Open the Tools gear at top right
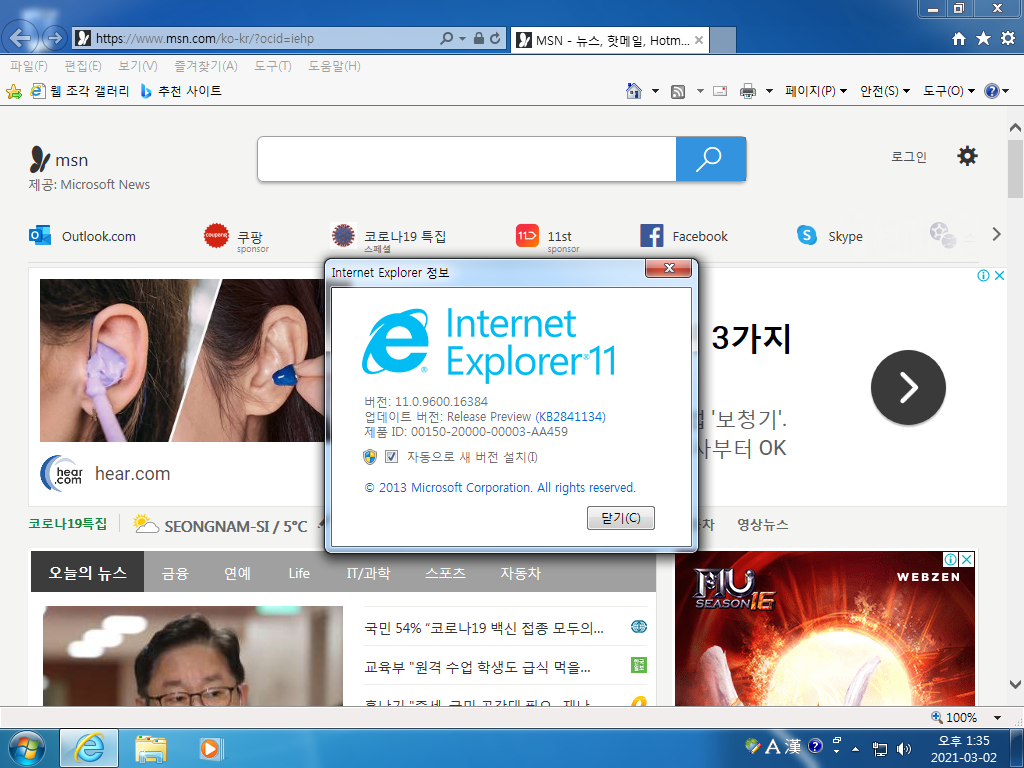The image size is (1024, 768). point(1008,39)
